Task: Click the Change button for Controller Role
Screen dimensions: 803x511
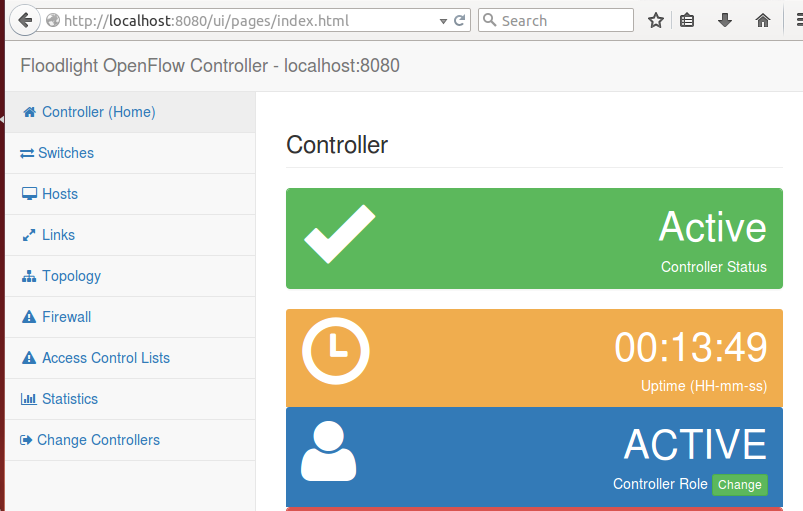Action: [739, 484]
